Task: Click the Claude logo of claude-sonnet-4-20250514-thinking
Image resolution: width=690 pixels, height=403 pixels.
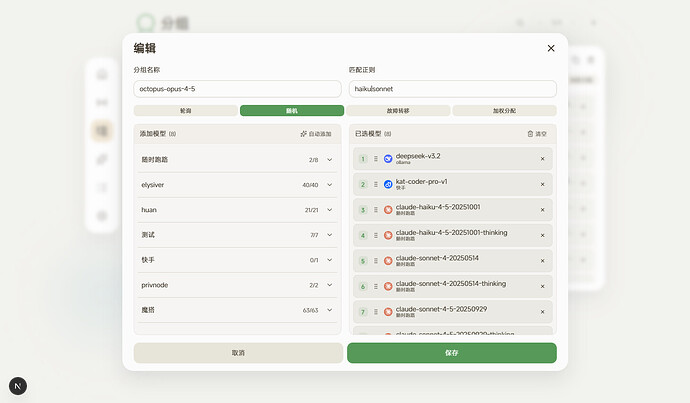Action: 388,286
